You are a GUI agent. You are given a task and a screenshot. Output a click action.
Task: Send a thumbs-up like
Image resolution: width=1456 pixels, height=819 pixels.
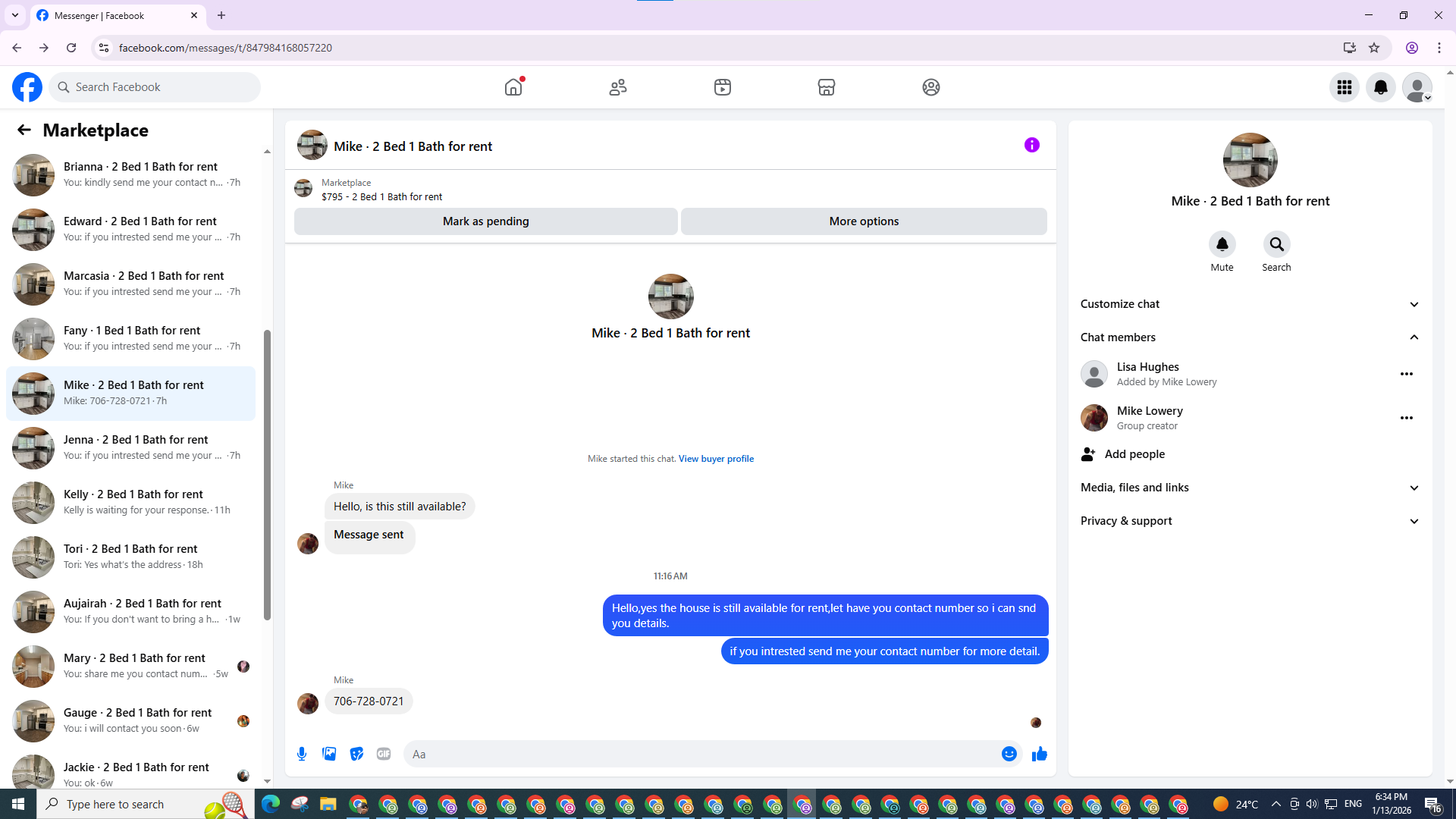[x=1039, y=754]
